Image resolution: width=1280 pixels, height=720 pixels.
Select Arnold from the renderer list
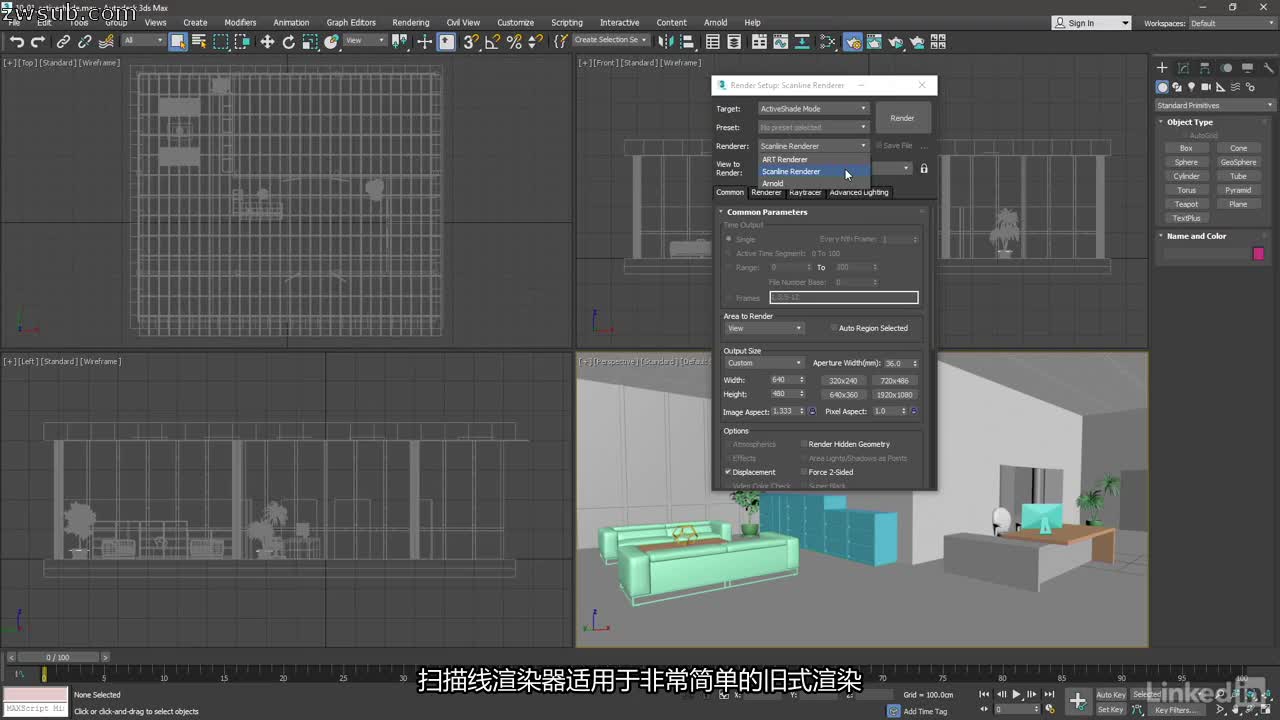point(814,183)
